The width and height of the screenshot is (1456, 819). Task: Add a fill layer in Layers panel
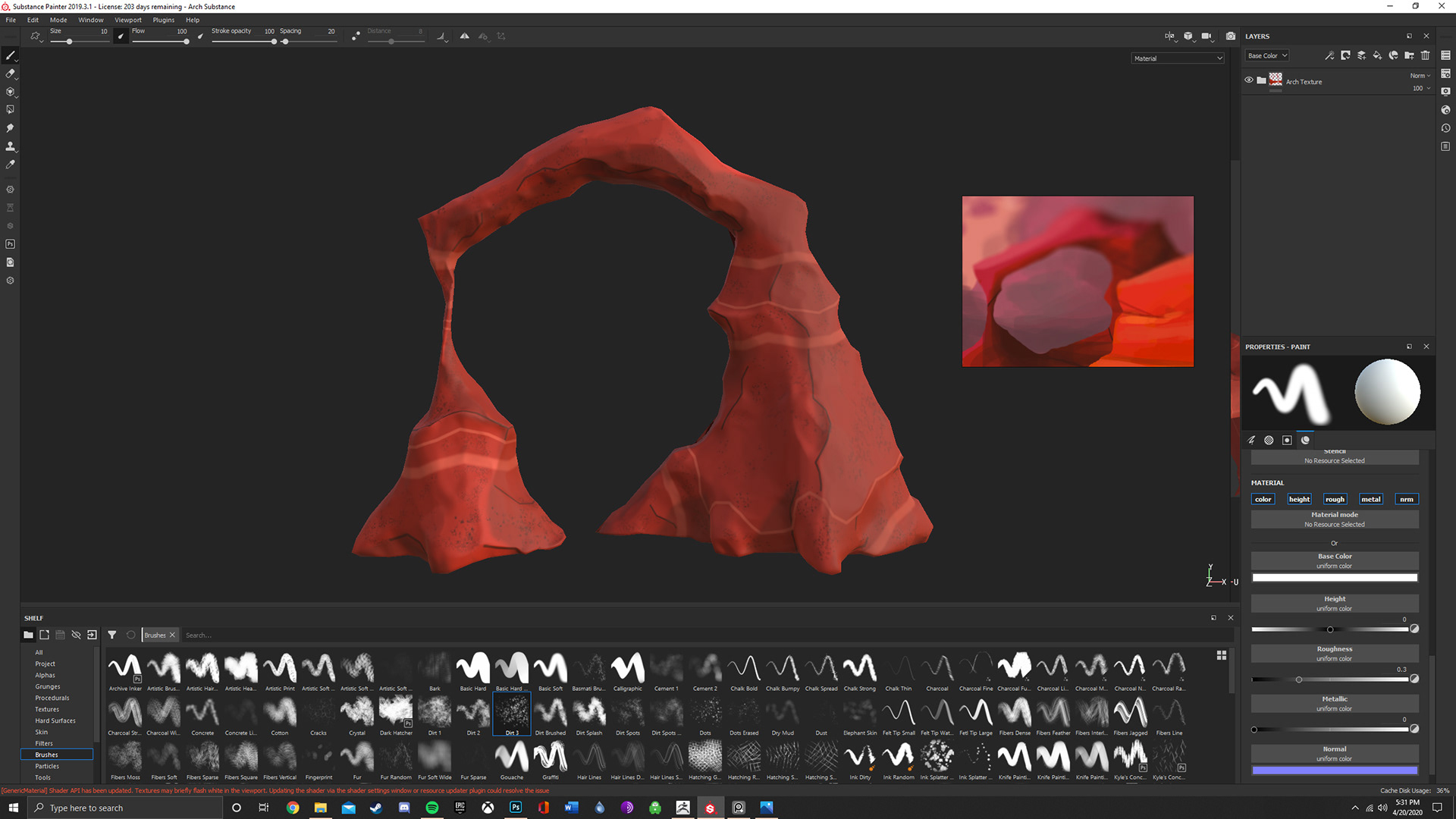(1377, 55)
